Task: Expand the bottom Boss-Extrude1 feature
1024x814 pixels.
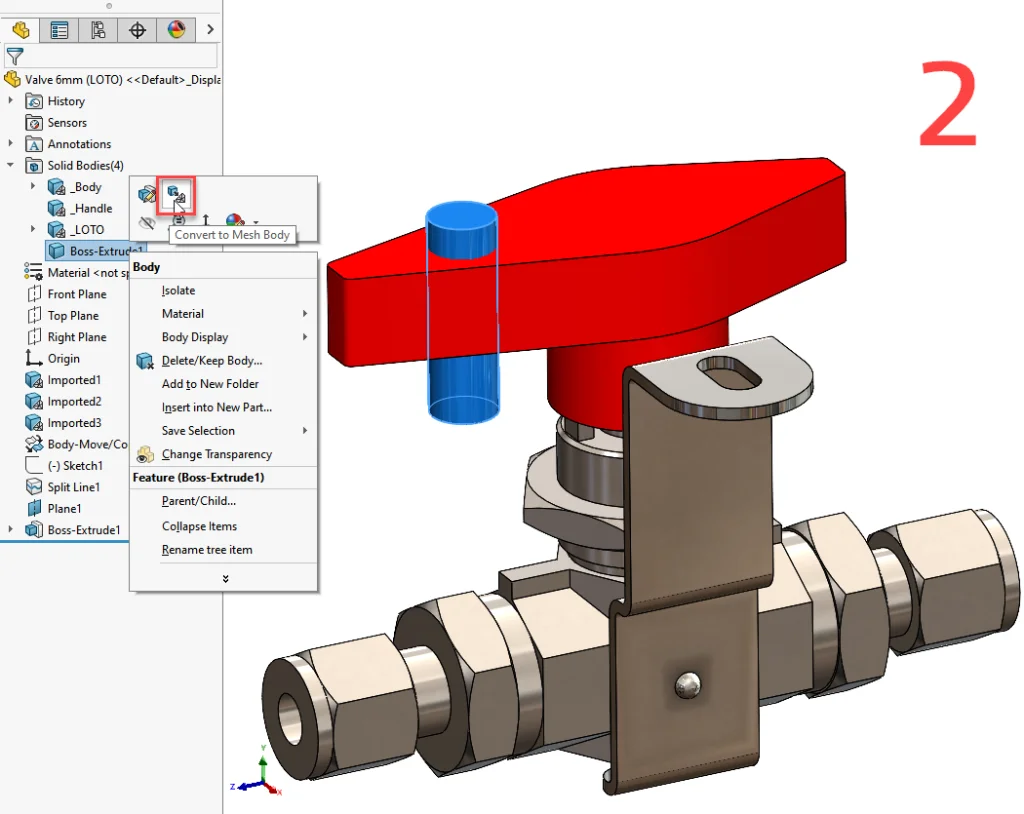Action: 11,530
